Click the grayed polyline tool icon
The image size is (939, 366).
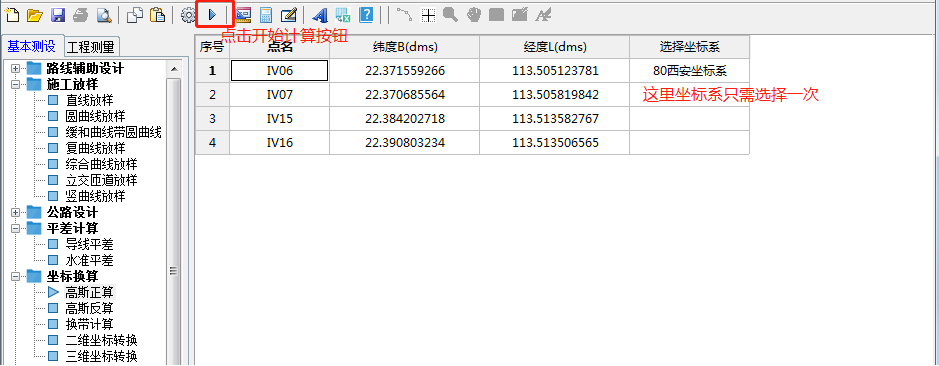[404, 15]
